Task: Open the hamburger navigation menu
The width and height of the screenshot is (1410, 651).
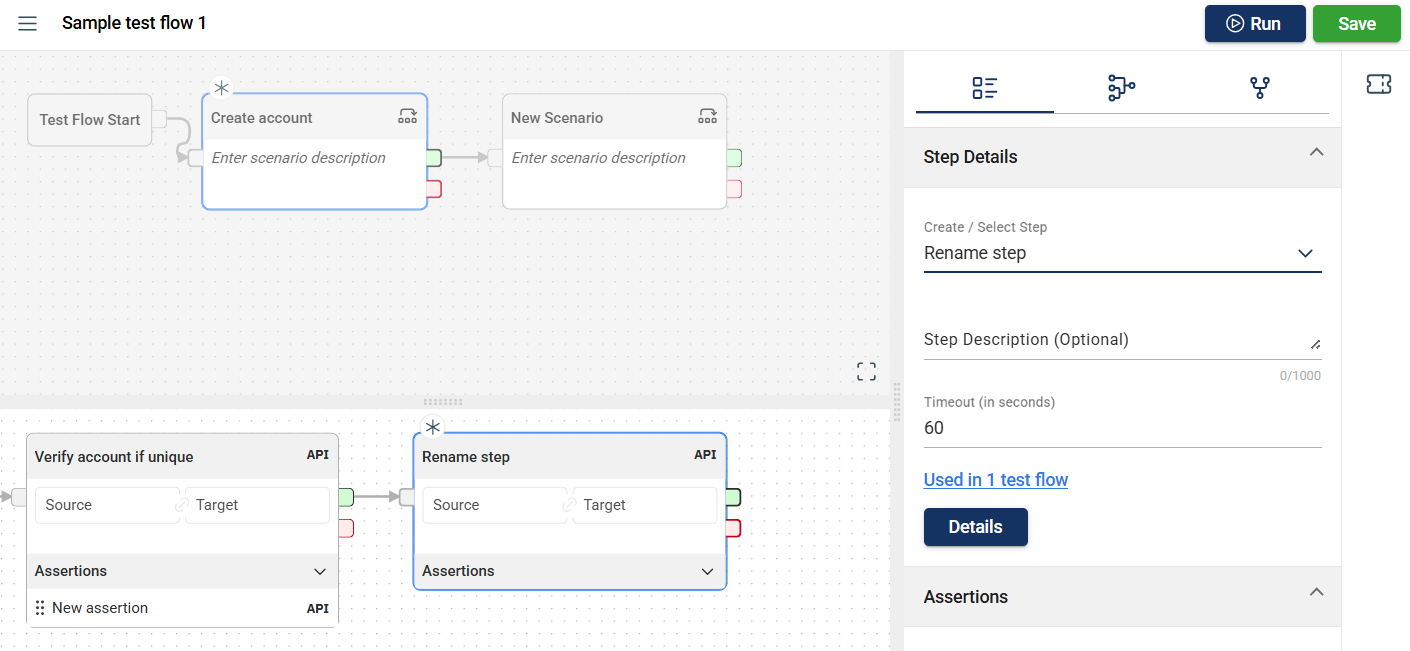Action: click(28, 23)
